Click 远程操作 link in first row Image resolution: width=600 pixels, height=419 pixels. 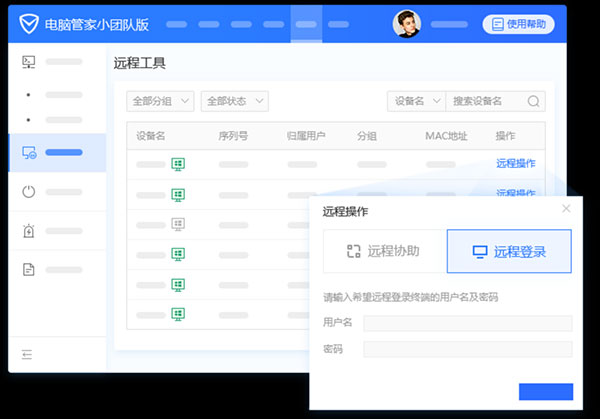pos(515,163)
